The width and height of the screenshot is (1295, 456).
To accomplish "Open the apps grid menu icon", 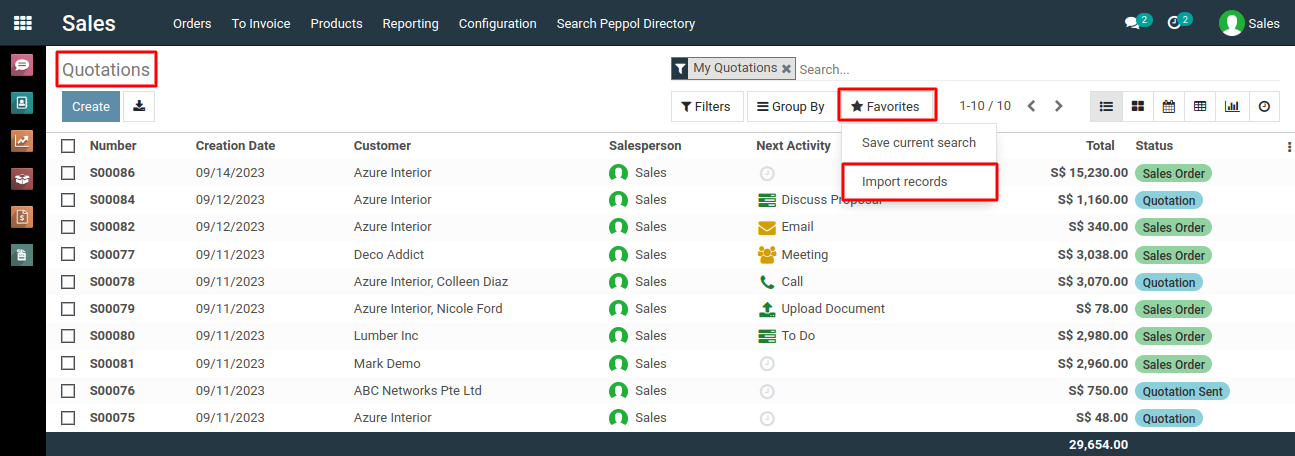I will click(22, 23).
